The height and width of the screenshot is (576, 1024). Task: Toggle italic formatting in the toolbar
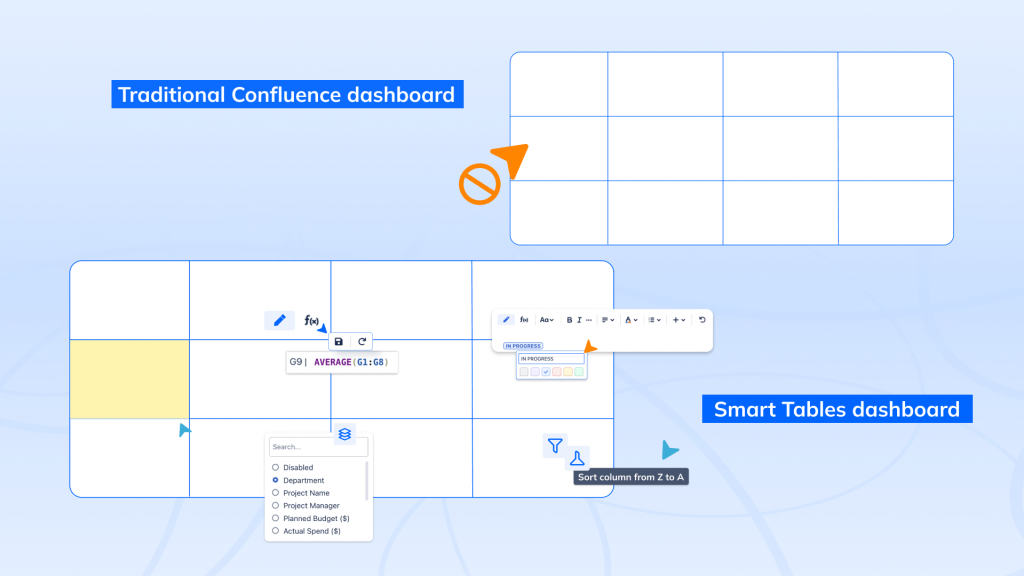(579, 320)
